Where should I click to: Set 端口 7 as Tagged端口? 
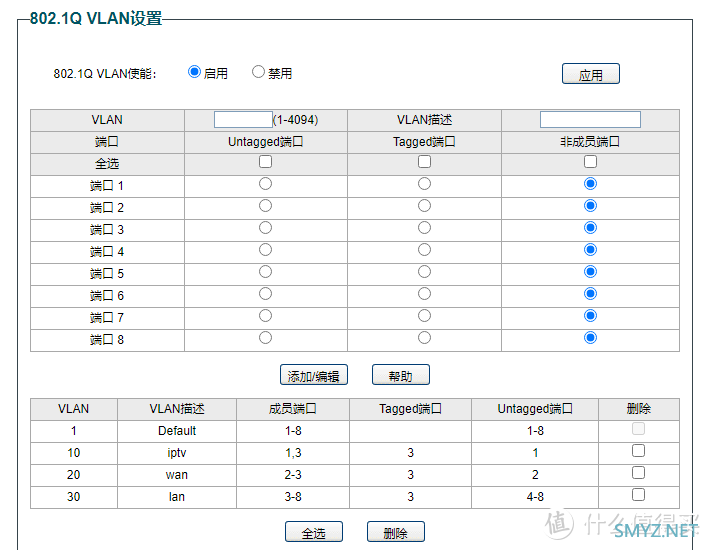pyautogui.click(x=424, y=316)
